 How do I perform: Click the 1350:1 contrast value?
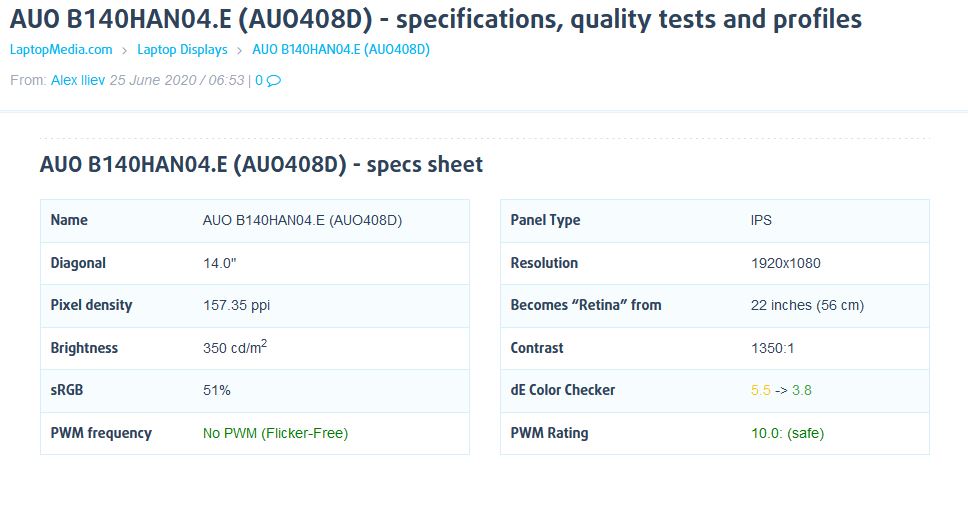(x=772, y=348)
